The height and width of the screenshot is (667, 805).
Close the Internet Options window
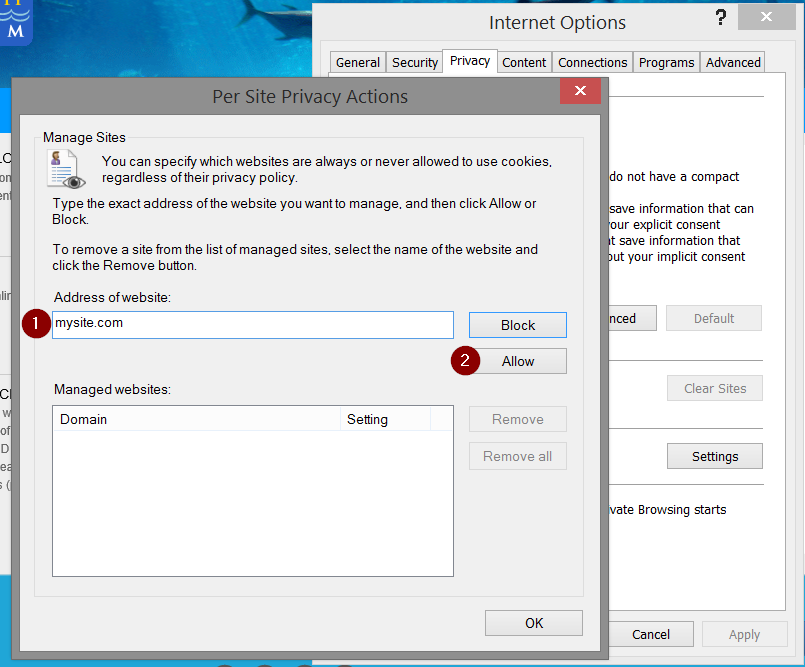pyautogui.click(x=767, y=18)
